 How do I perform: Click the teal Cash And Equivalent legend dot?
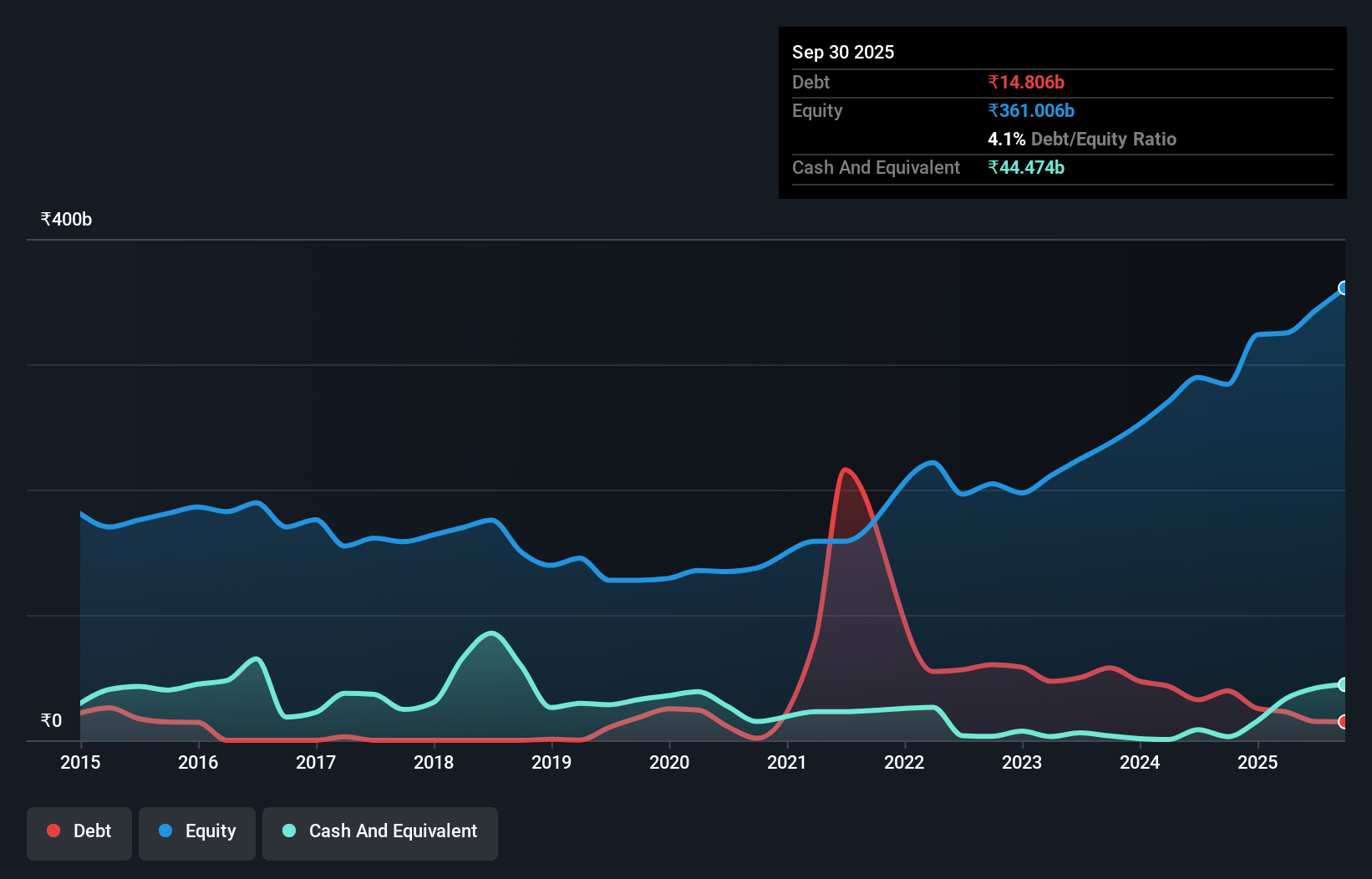287,831
